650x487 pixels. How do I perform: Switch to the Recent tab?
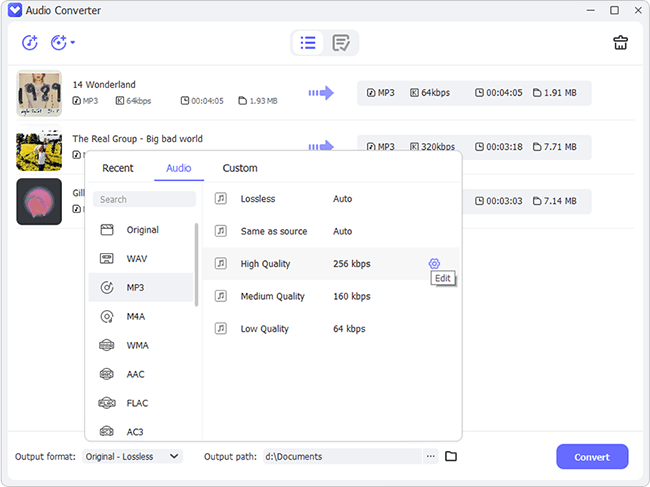click(x=118, y=168)
